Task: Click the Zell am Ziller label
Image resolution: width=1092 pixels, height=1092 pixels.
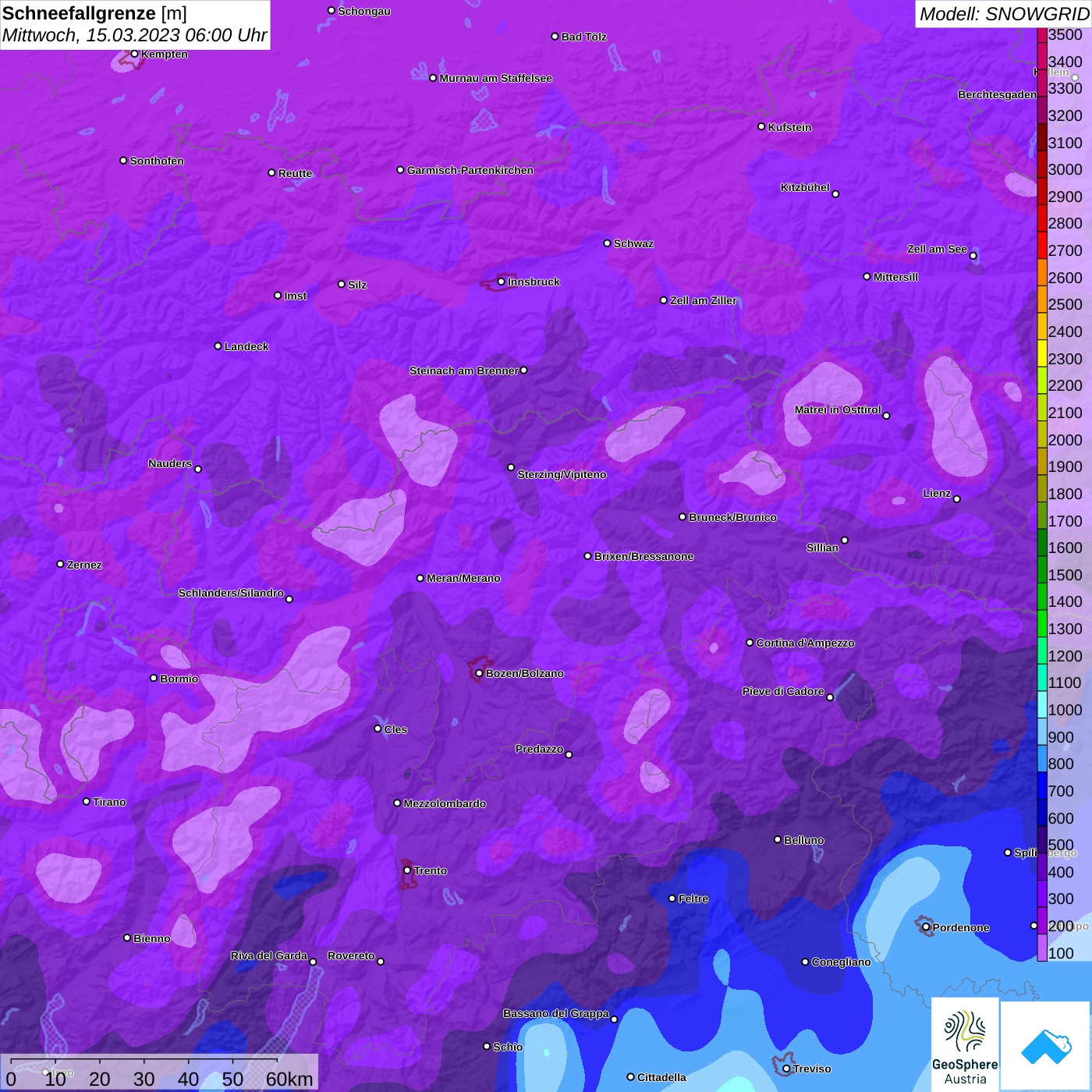Action: tap(704, 300)
